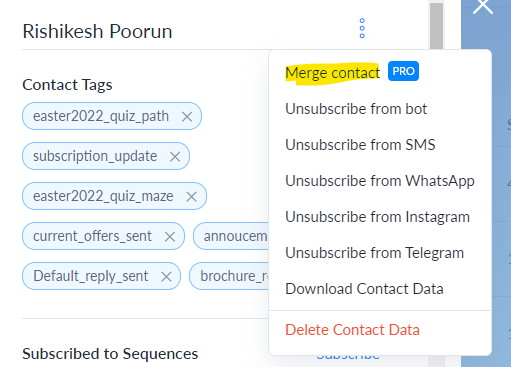The height and width of the screenshot is (367, 511).
Task: Select Merge contact from the menu
Action: [x=332, y=73]
